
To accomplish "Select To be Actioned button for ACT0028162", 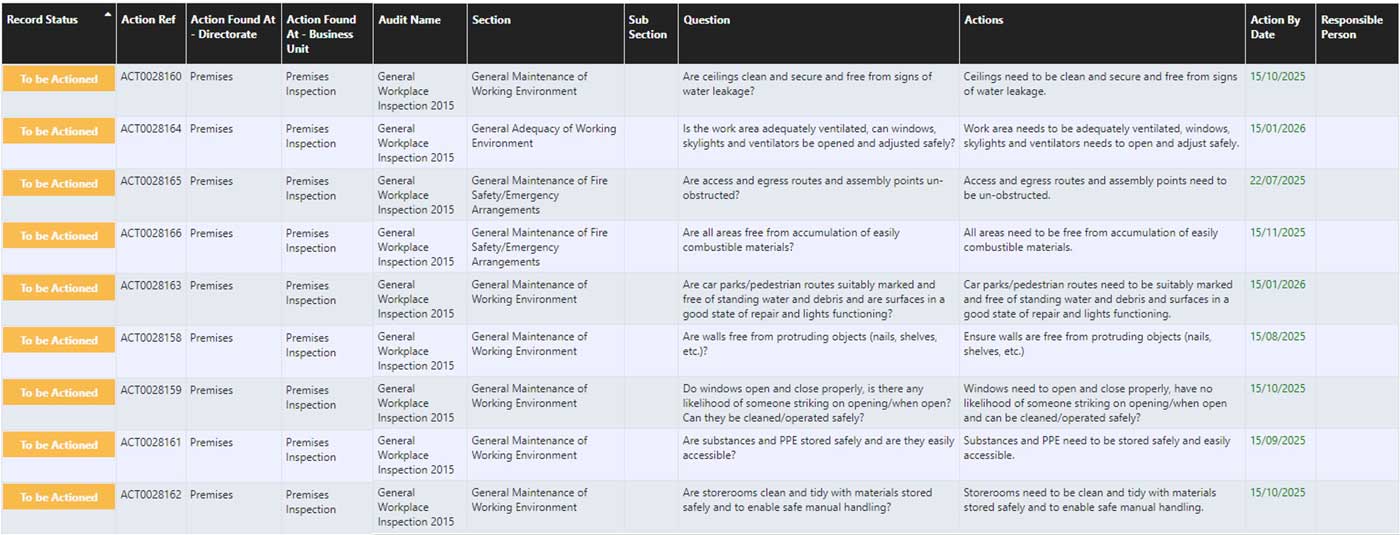I will pyautogui.click(x=59, y=497).
